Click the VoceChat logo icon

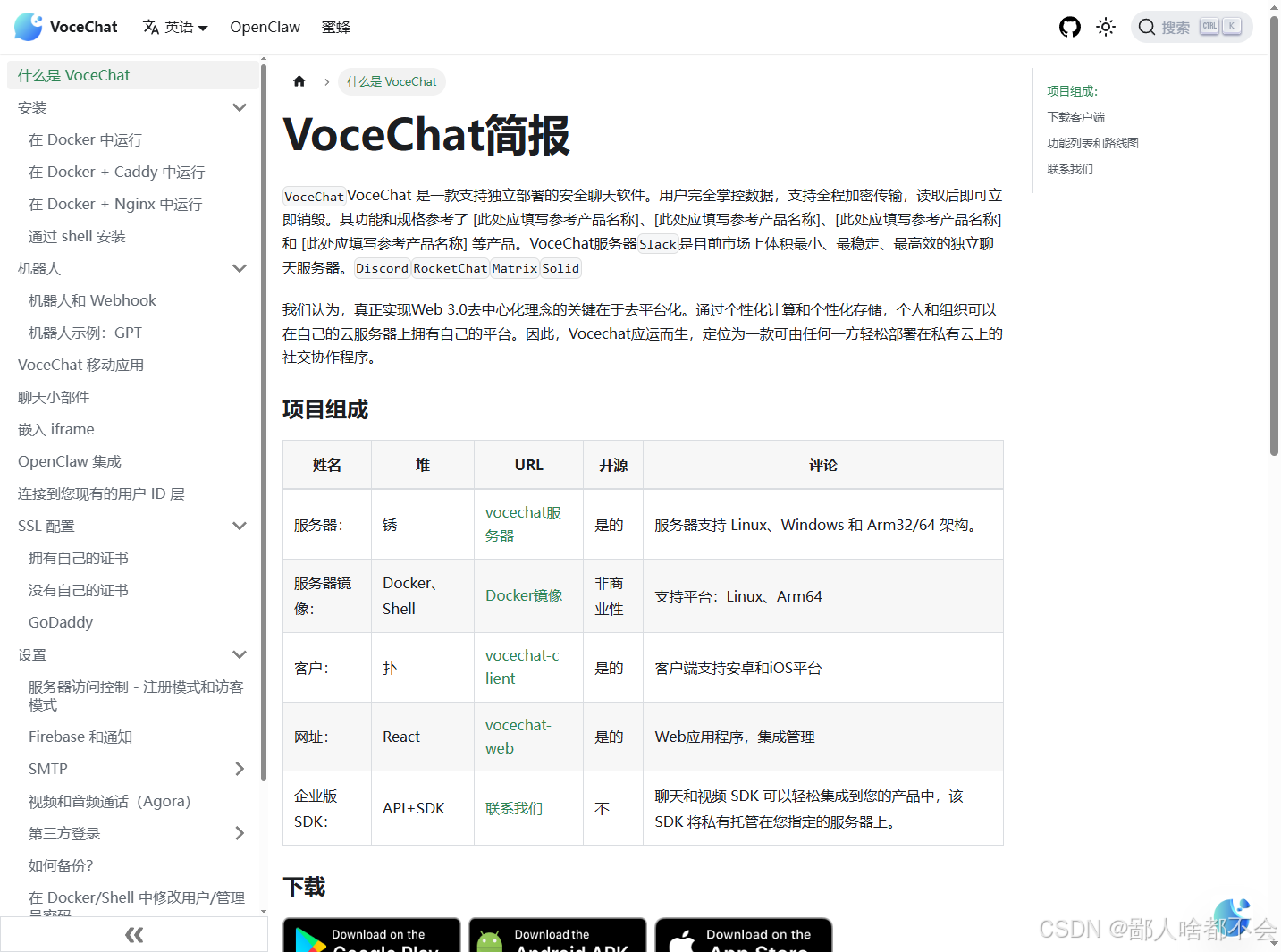click(29, 27)
